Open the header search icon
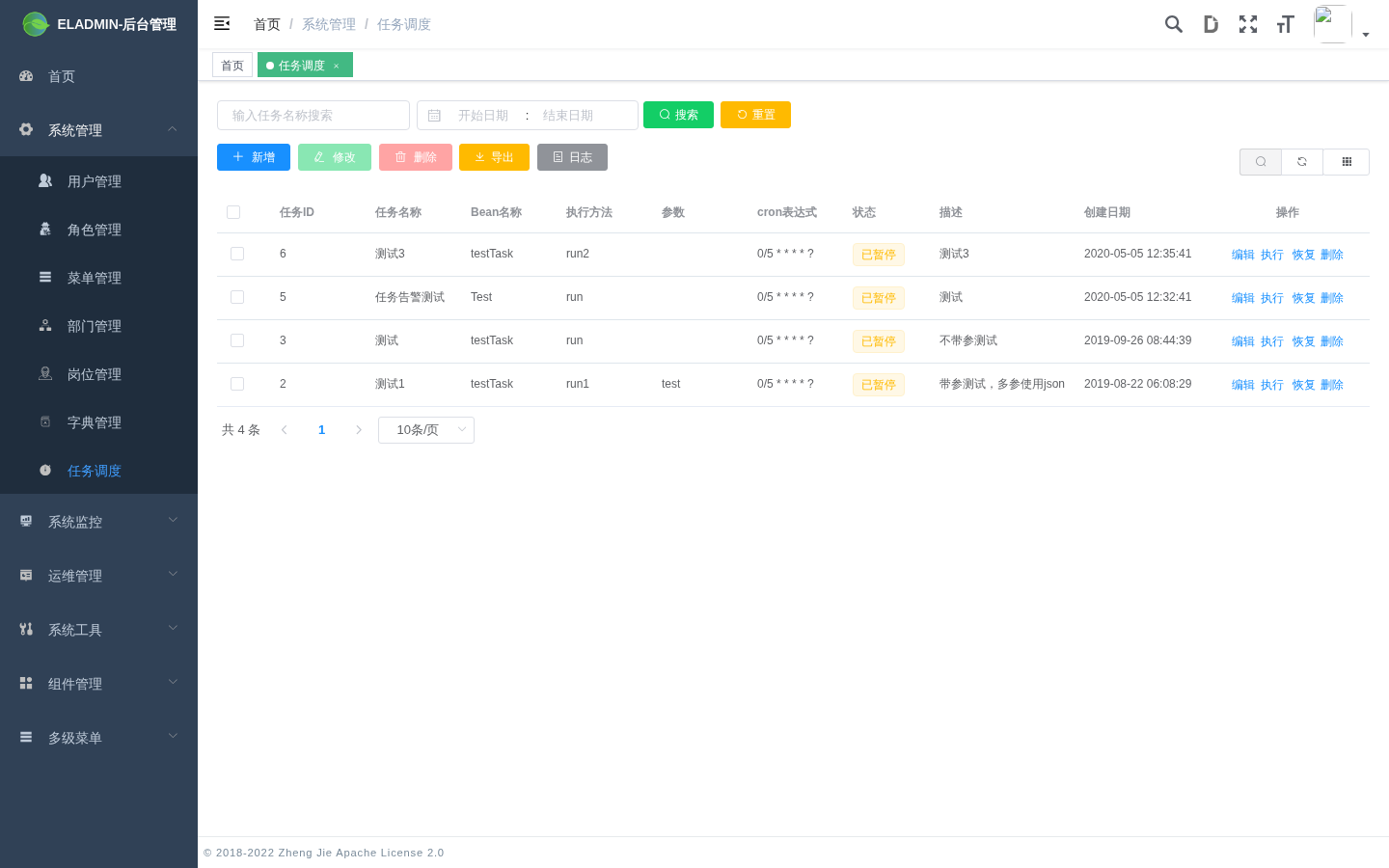This screenshot has width=1389, height=868. [x=1173, y=24]
